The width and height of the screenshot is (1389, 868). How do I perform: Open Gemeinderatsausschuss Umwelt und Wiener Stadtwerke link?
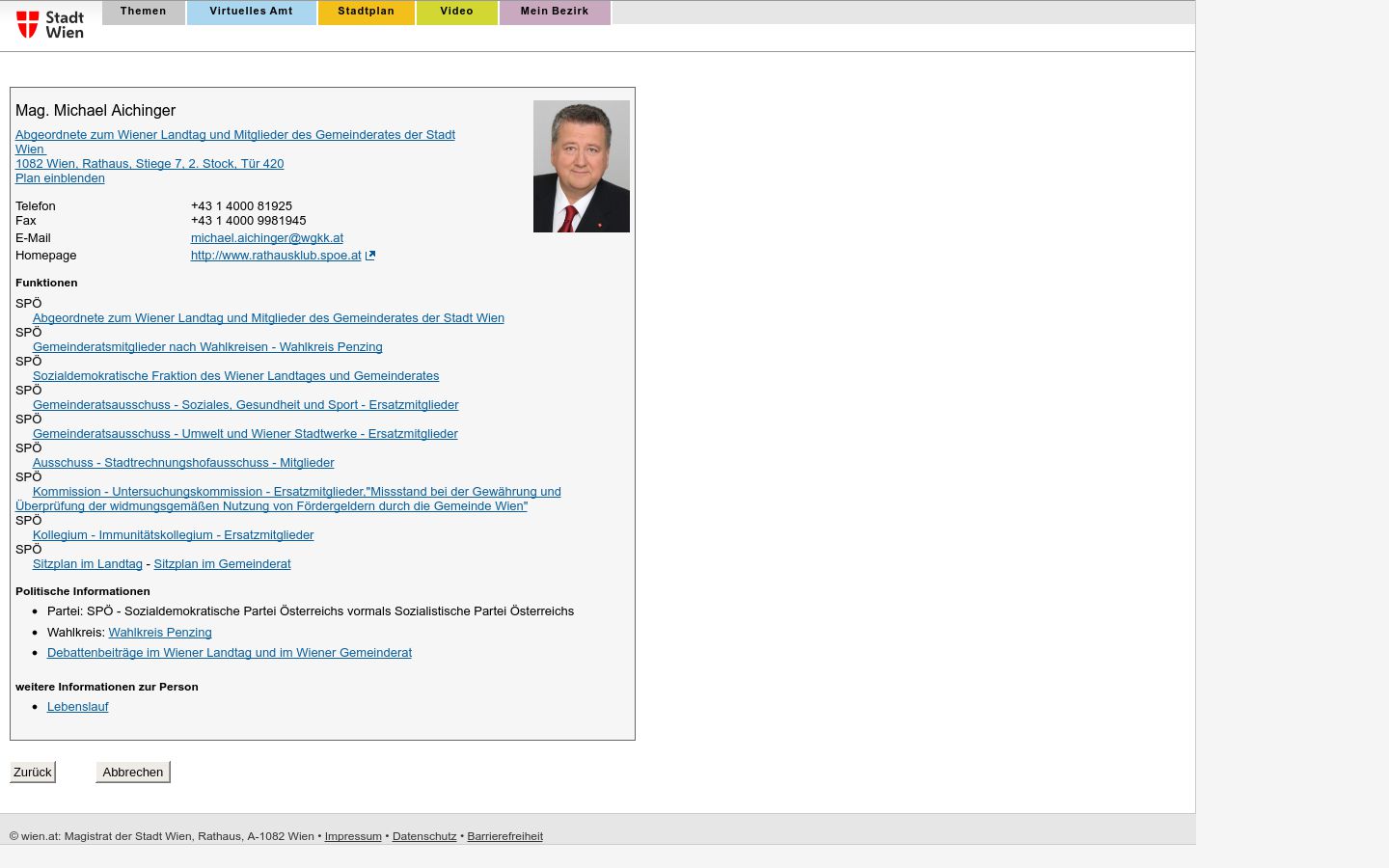tap(245, 434)
